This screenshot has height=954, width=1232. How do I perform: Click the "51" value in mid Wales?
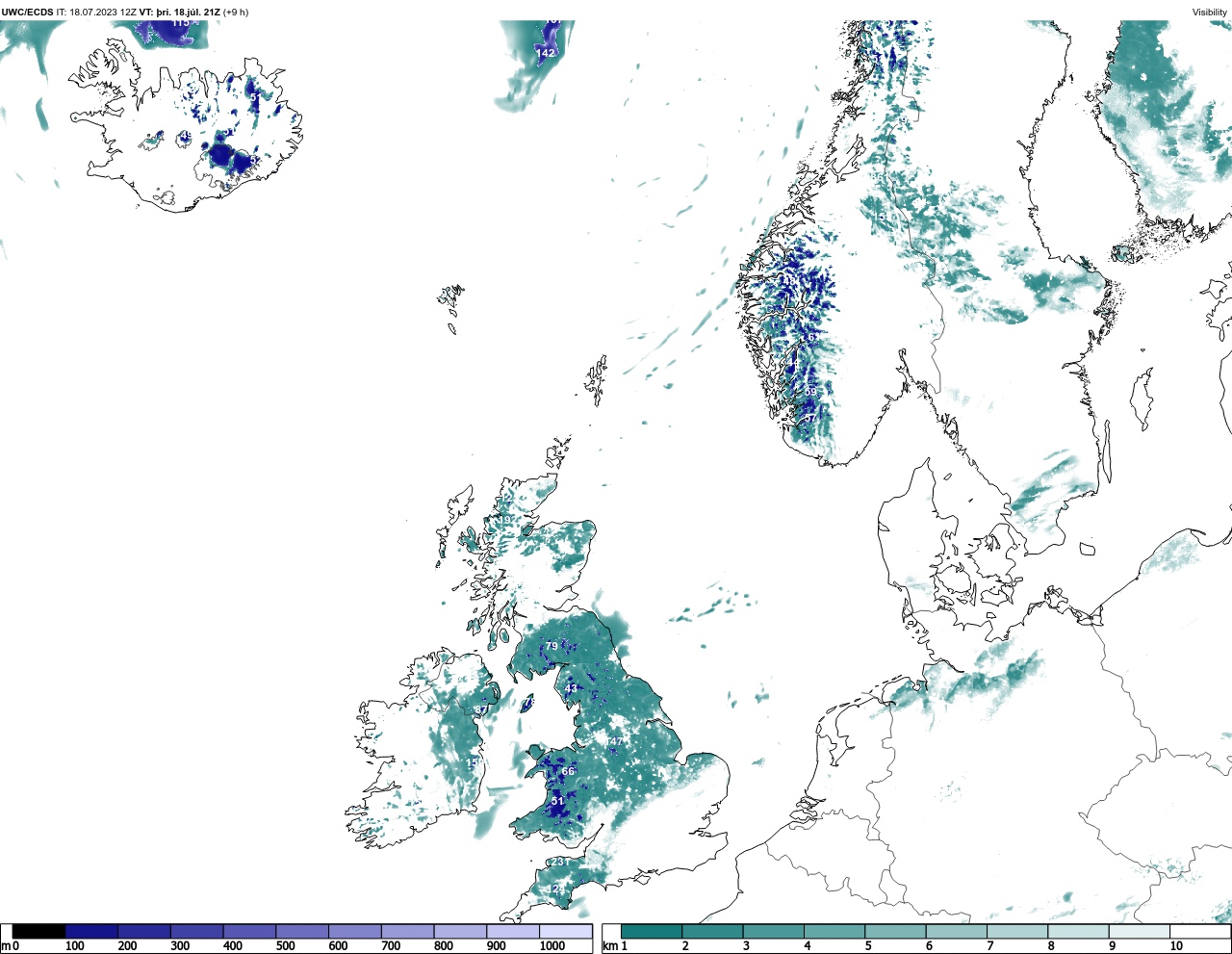(557, 801)
